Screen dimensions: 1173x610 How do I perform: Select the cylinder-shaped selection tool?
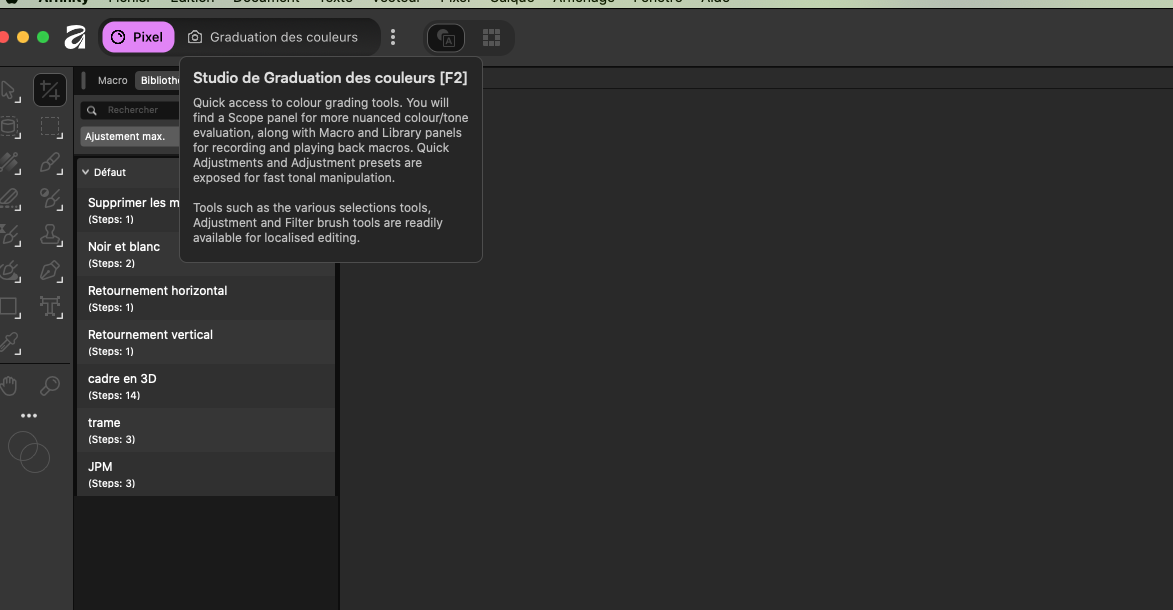point(9,126)
